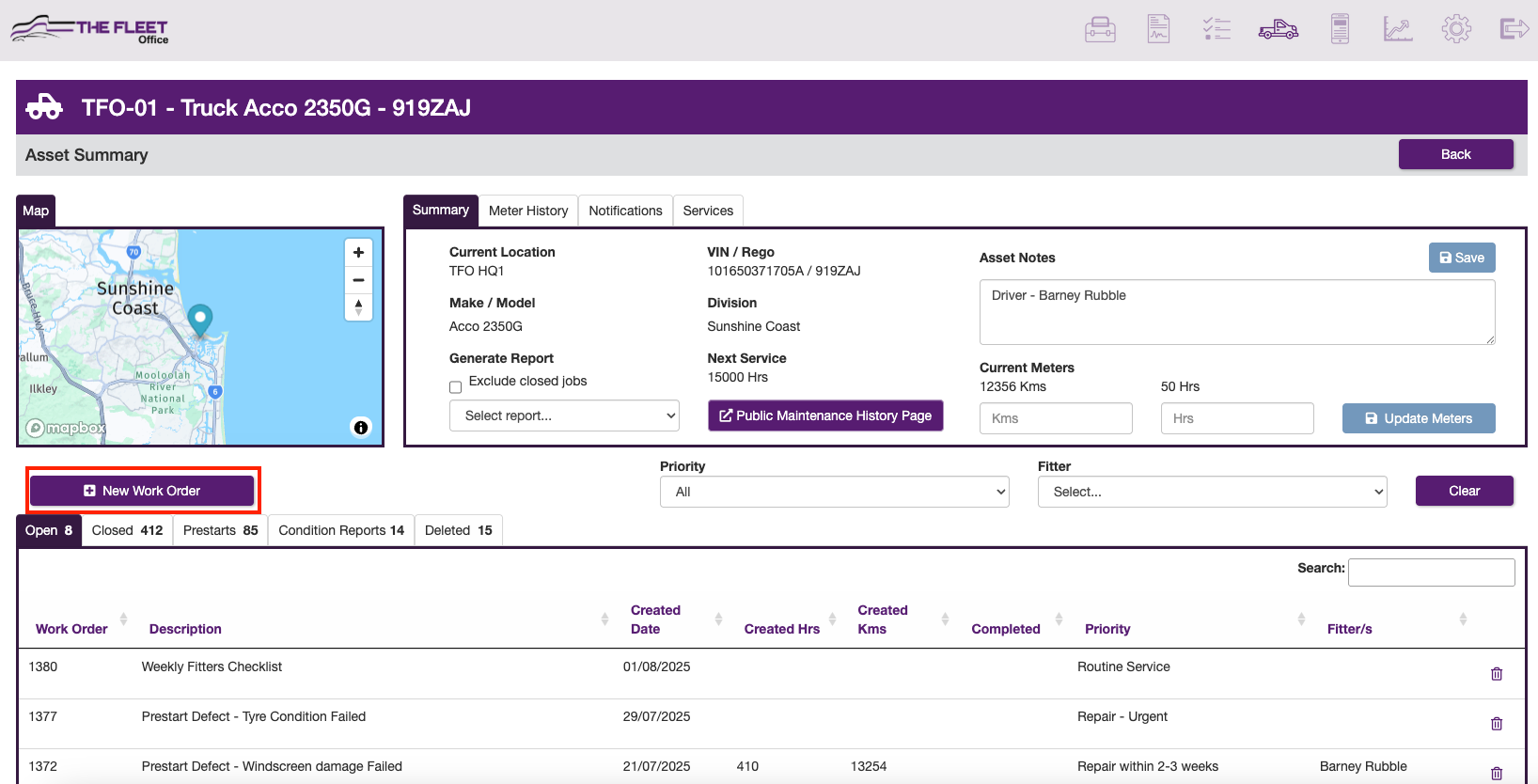Click the Kms meter input field
The image size is (1538, 784).
(x=1056, y=418)
